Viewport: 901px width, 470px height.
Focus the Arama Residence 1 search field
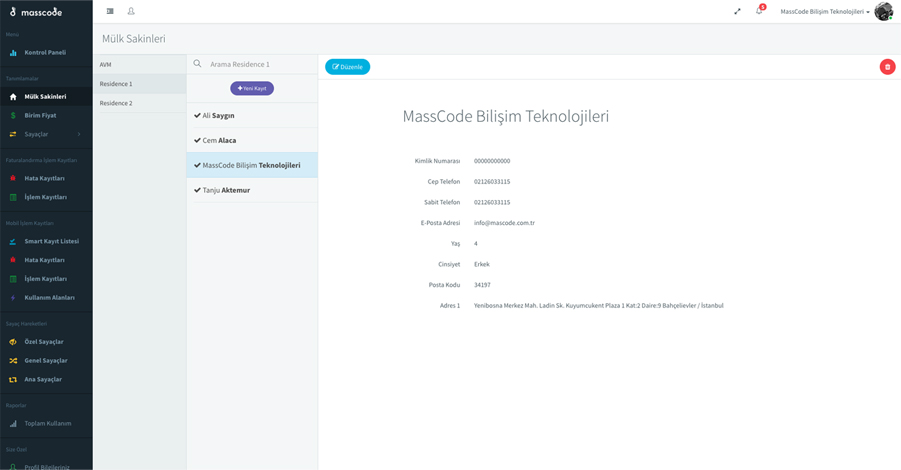pyautogui.click(x=260, y=64)
